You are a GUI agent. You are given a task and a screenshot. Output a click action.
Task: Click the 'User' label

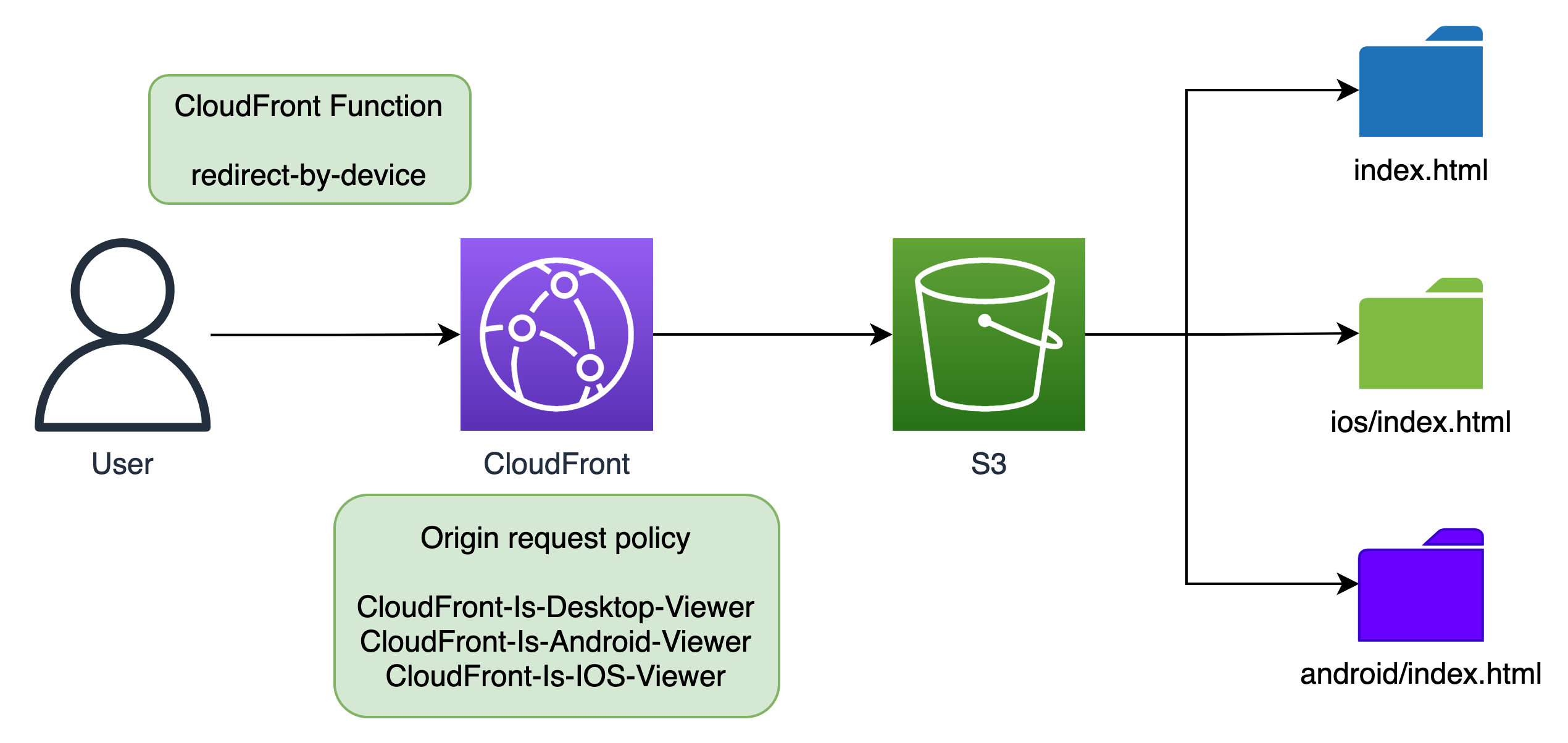tap(122, 463)
